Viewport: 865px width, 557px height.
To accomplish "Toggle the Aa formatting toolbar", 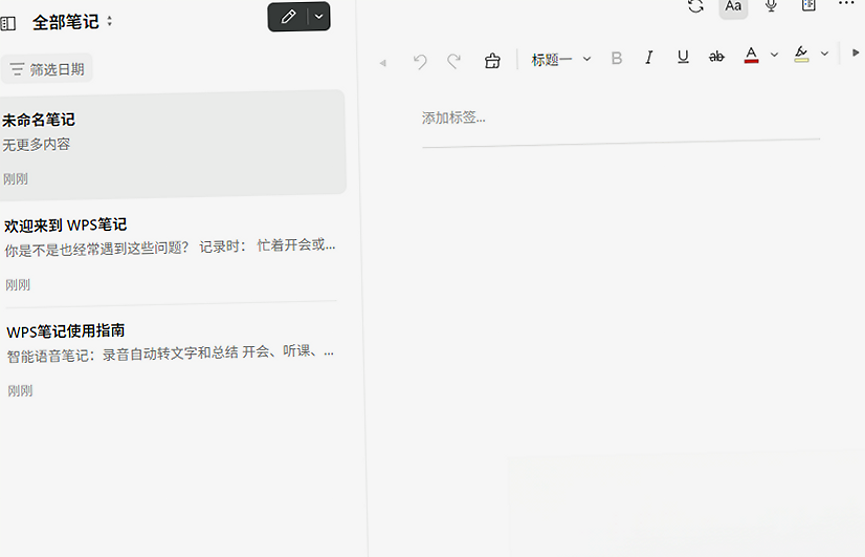I will point(733,7).
